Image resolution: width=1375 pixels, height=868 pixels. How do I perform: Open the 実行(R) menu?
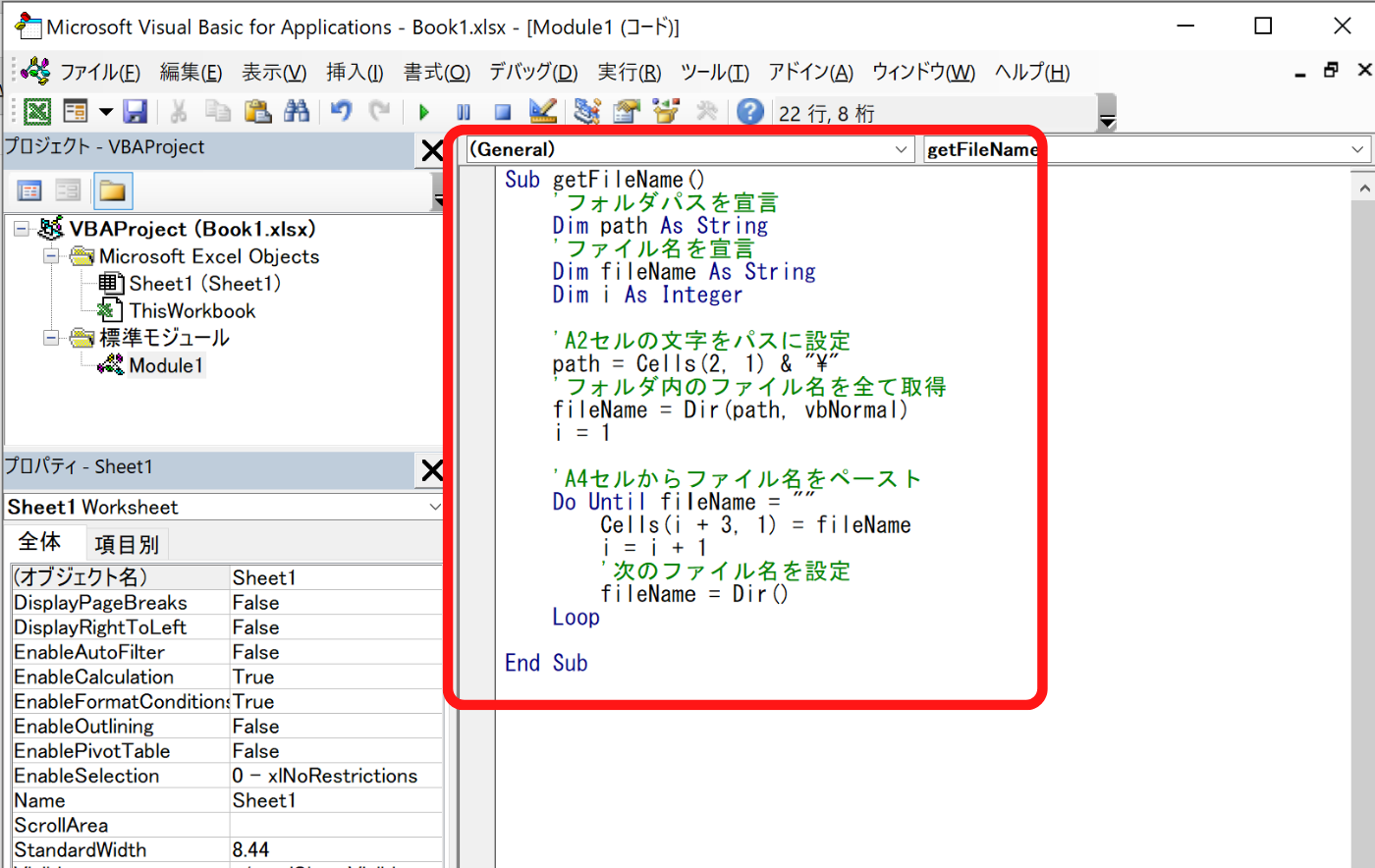click(x=629, y=72)
